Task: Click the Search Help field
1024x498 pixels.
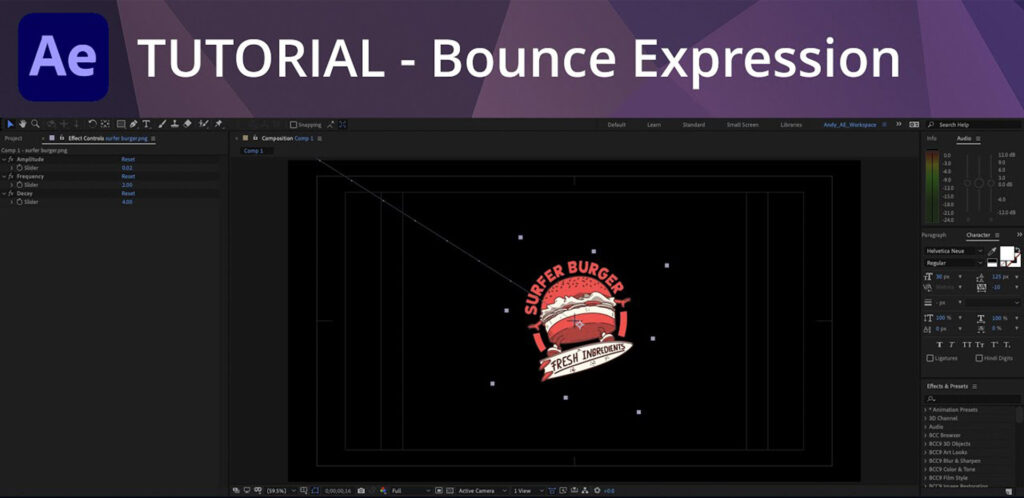Action: 976,125
